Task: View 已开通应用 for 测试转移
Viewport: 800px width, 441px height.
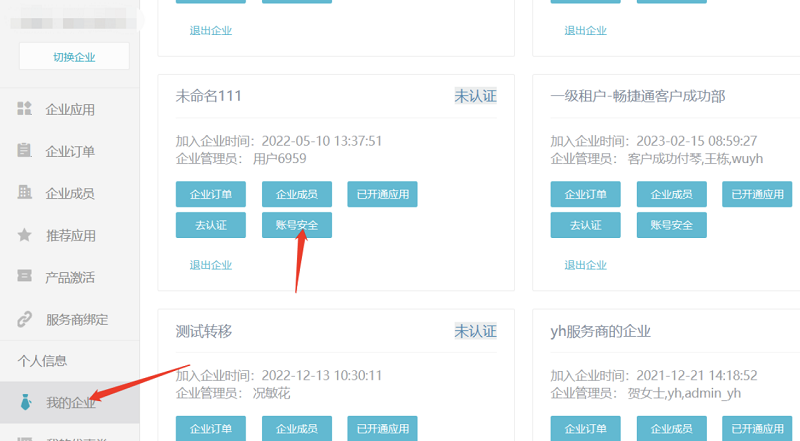Action: [382, 428]
